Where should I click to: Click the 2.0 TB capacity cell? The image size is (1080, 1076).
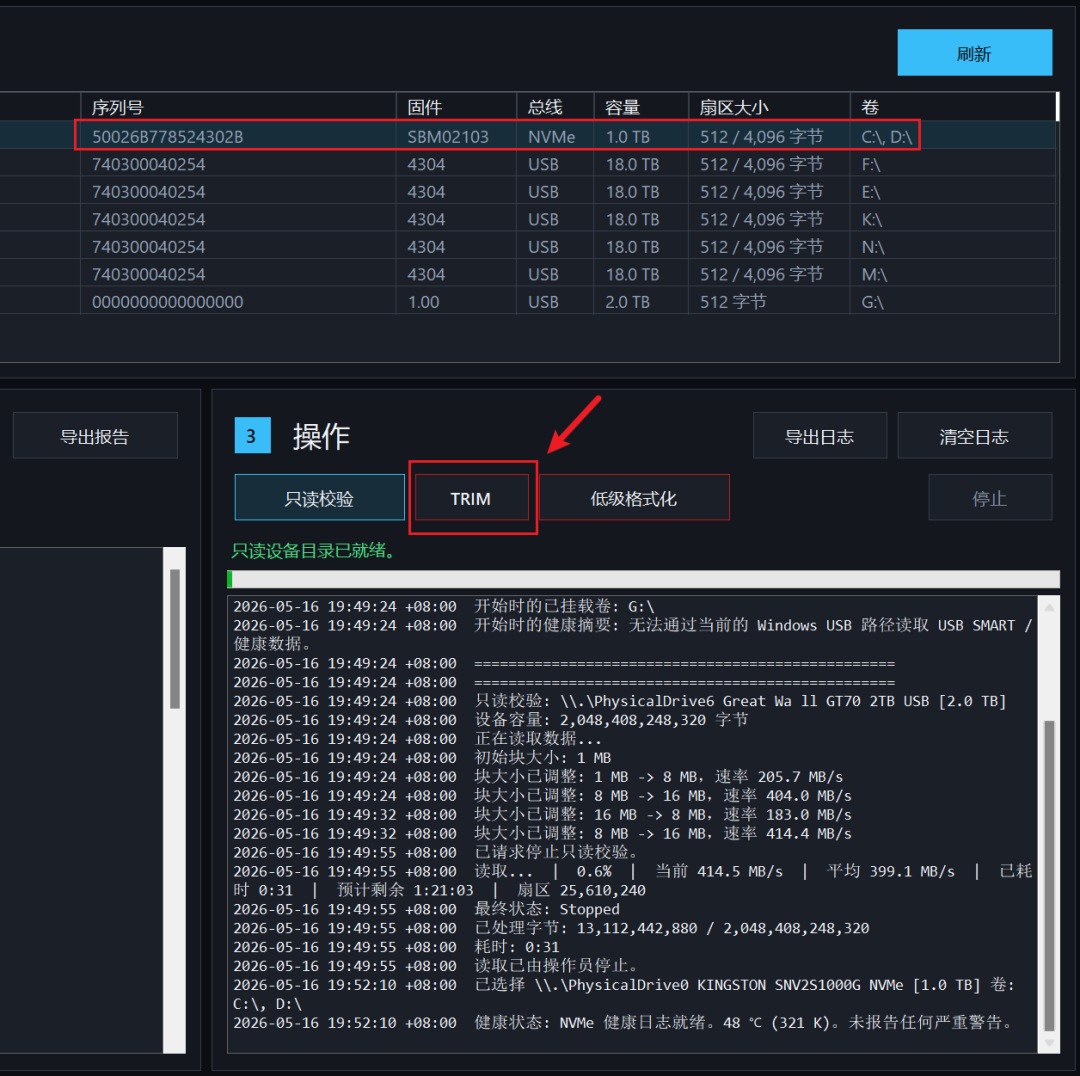[x=627, y=302]
